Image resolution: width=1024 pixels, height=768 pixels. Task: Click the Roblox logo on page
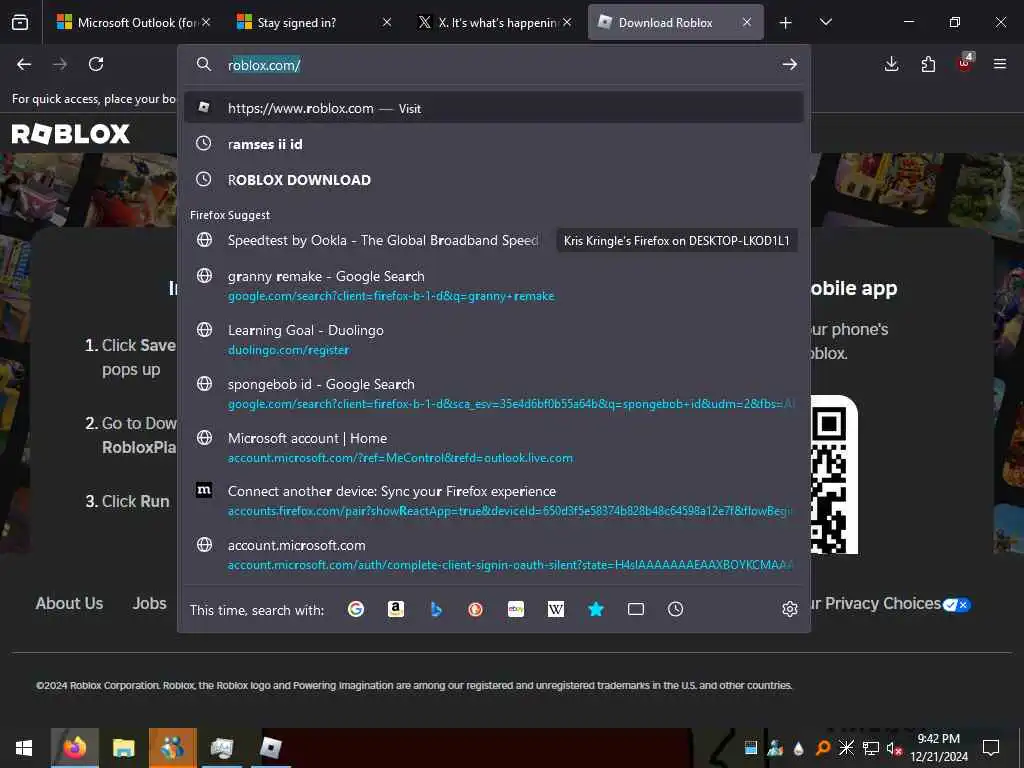click(71, 134)
